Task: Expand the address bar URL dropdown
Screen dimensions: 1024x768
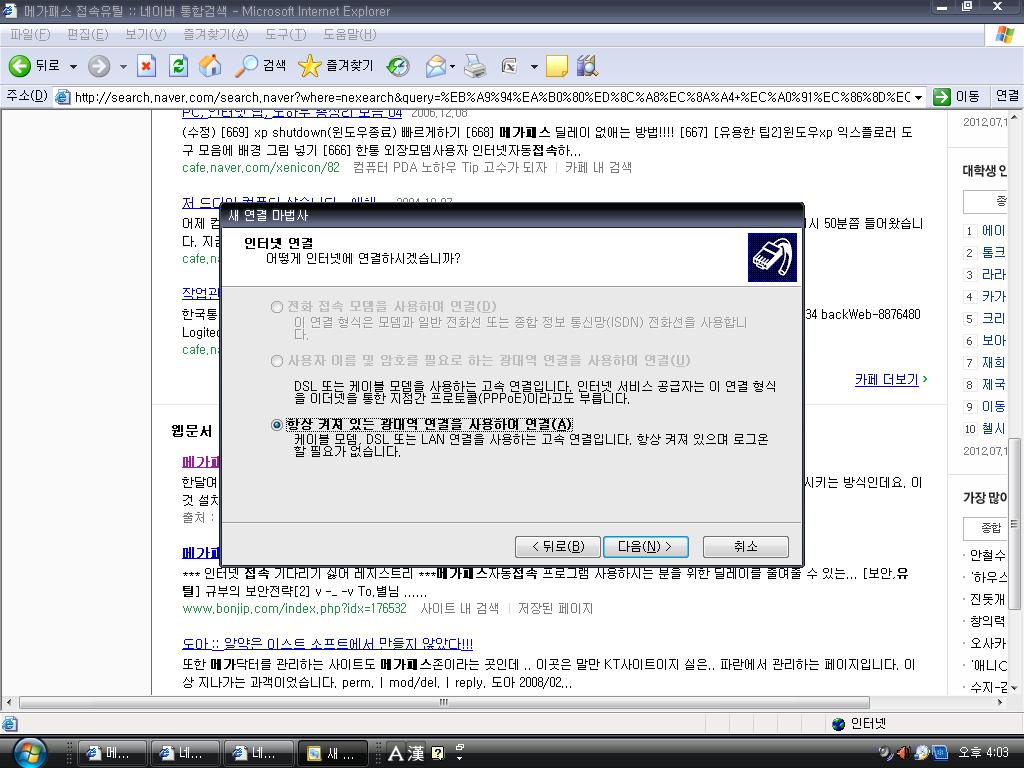Action: click(x=918, y=97)
